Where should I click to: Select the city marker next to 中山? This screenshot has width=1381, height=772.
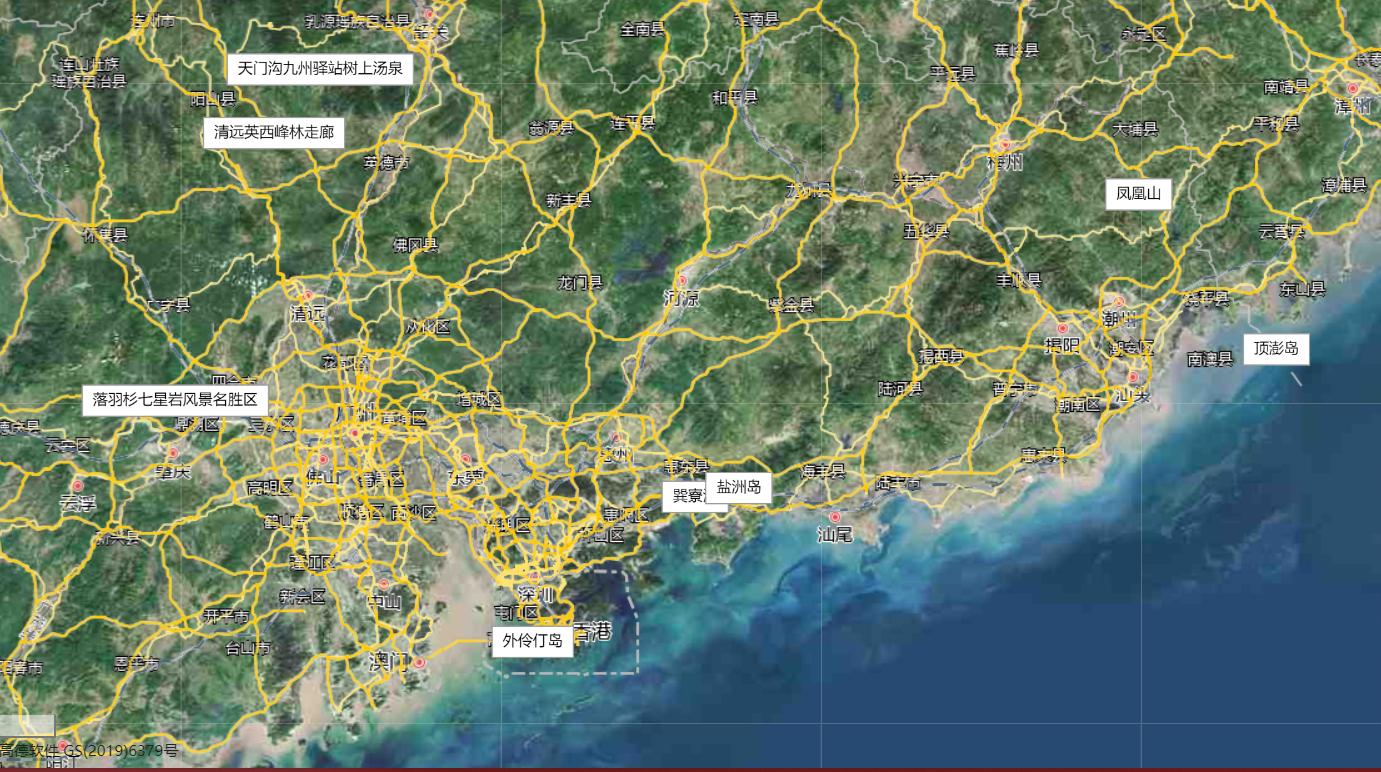384,584
